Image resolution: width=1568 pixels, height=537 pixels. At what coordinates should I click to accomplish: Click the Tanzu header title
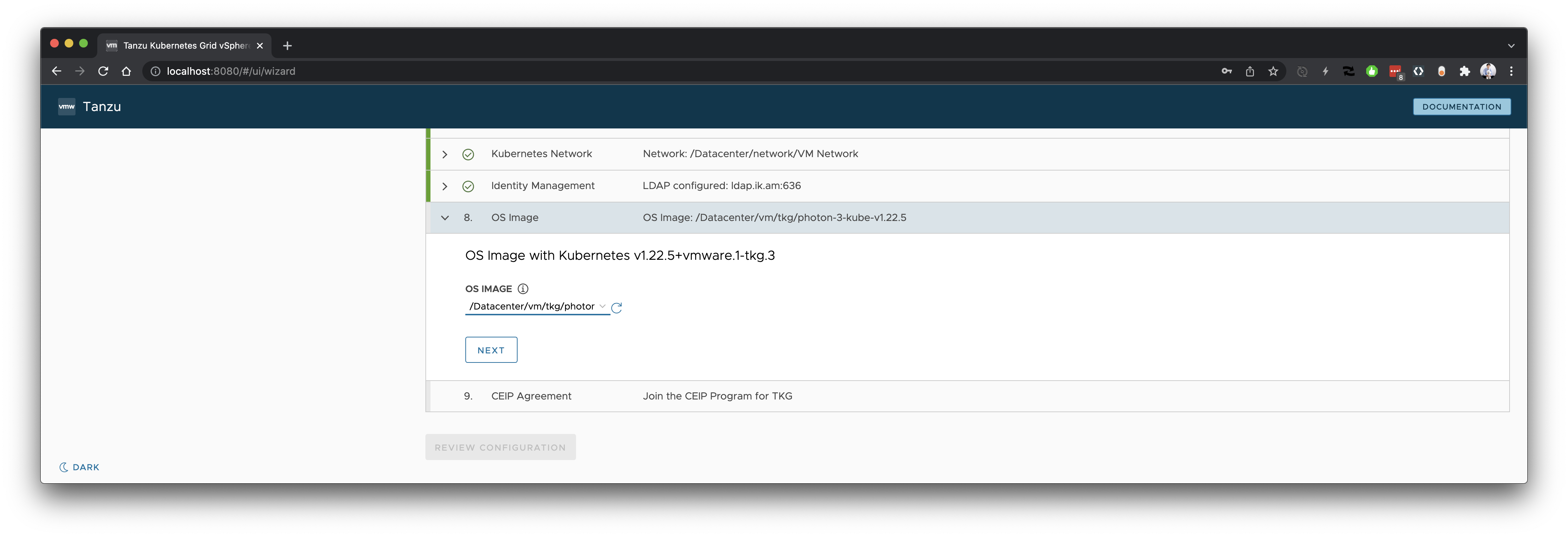[102, 106]
